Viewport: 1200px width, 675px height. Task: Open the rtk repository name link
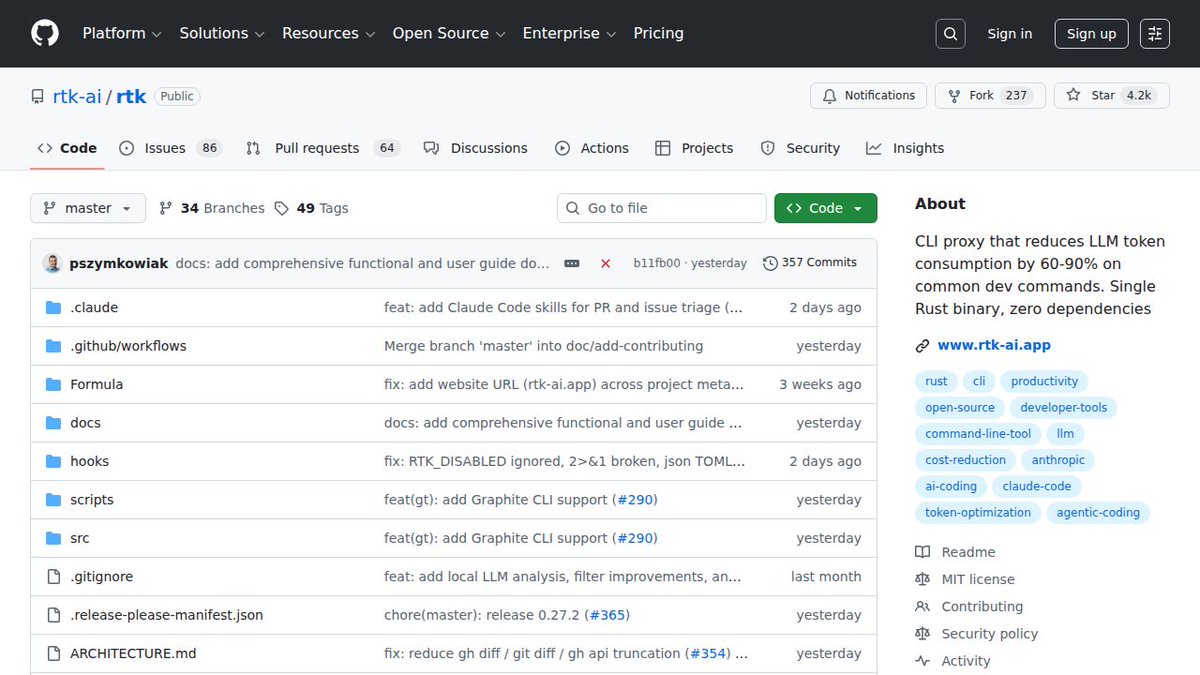coord(131,97)
